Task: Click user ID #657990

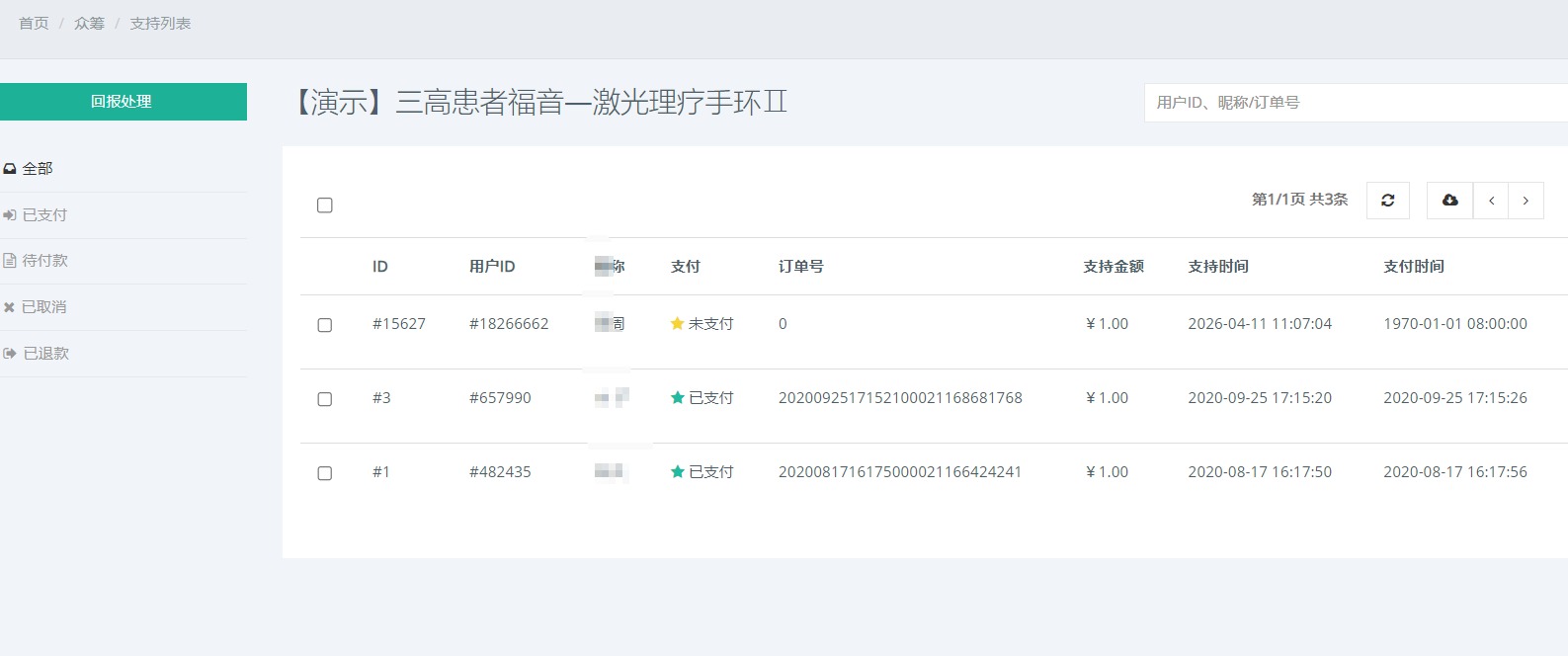Action: (x=500, y=397)
